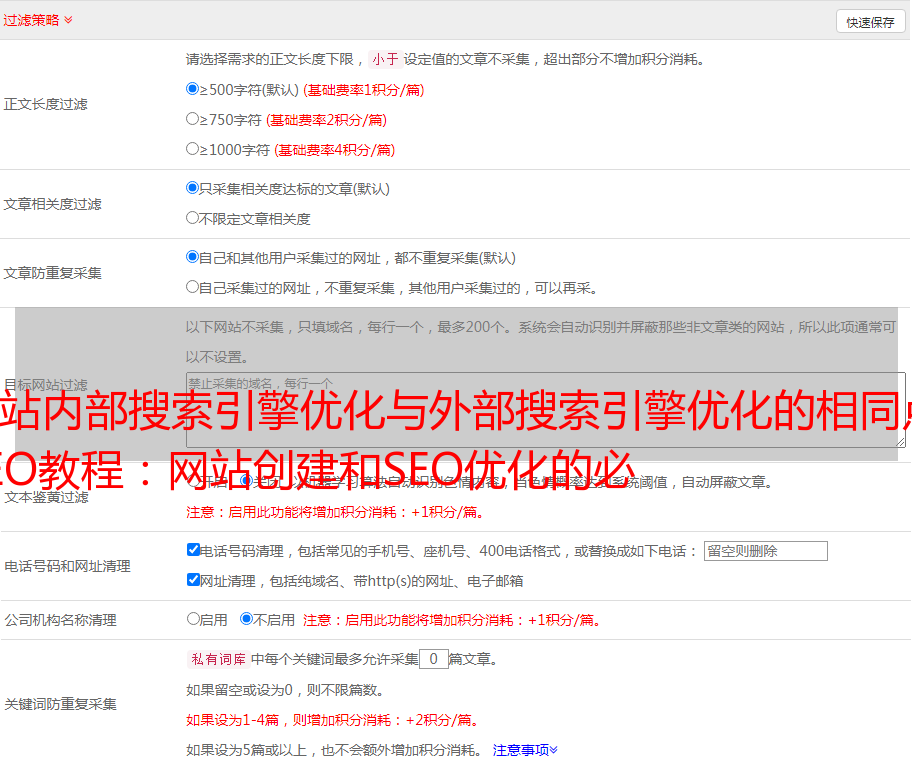Select 自己和其他用户采集过的网址 no-repeat option
Image resolution: width=912 pixels, height=768 pixels.
pos(193,257)
